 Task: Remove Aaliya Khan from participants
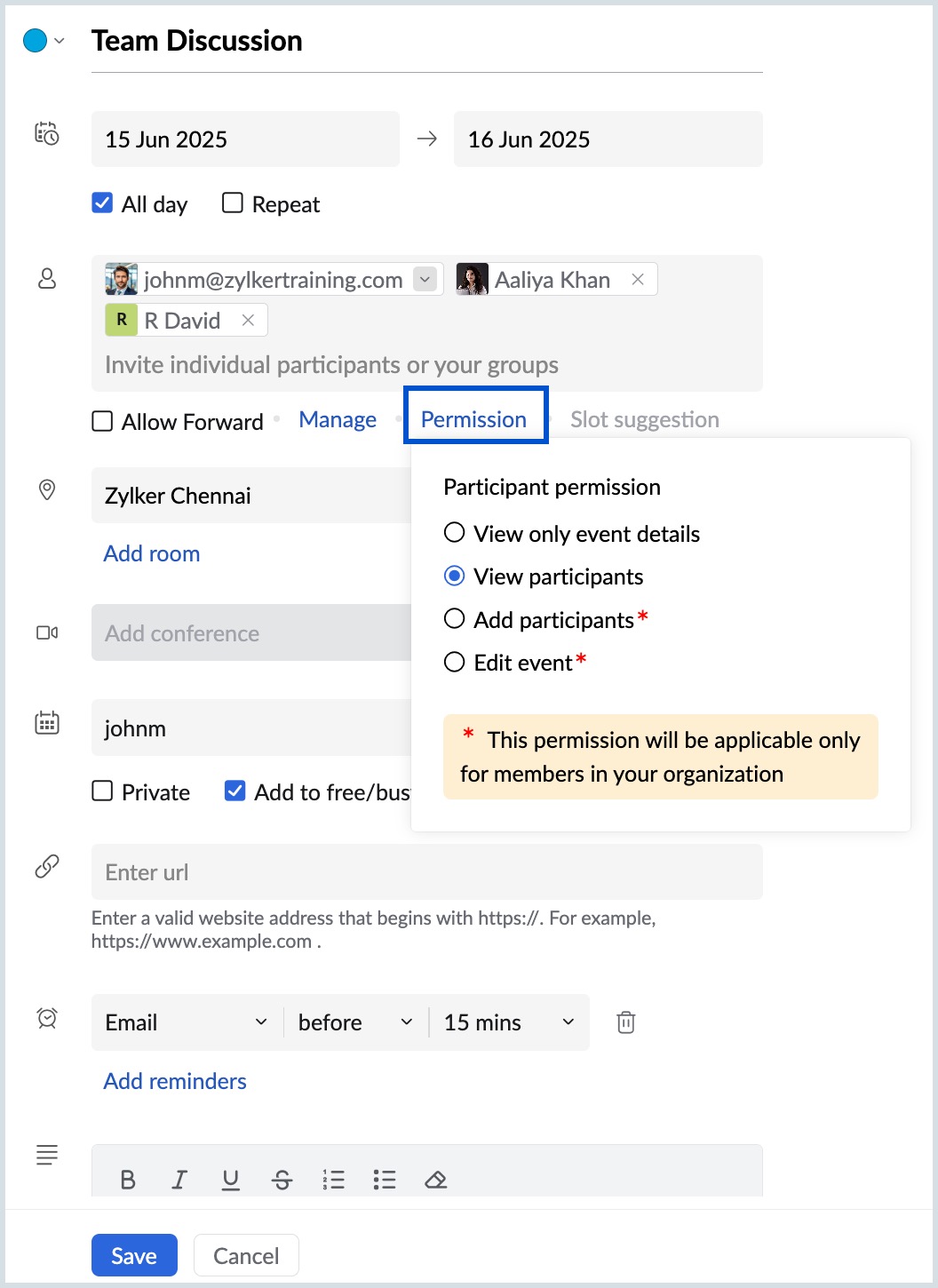(x=638, y=280)
